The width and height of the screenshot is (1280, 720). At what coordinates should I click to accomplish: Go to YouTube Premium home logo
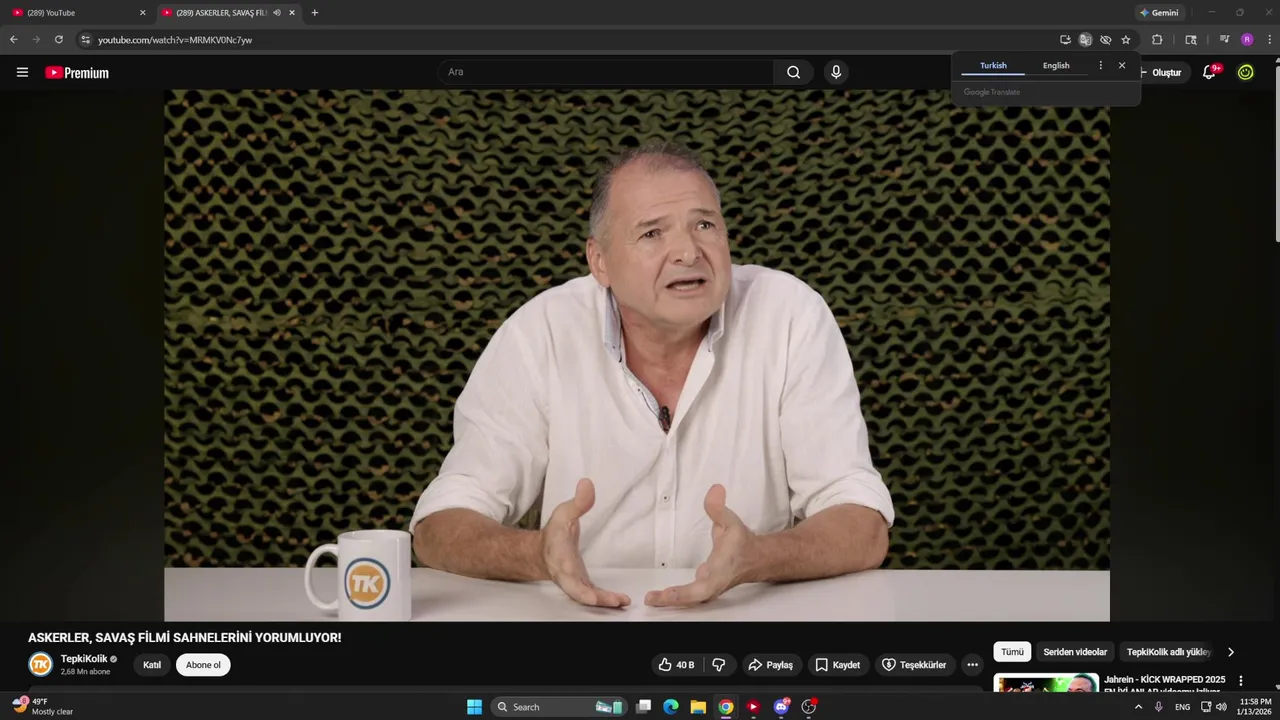pyautogui.click(x=77, y=73)
